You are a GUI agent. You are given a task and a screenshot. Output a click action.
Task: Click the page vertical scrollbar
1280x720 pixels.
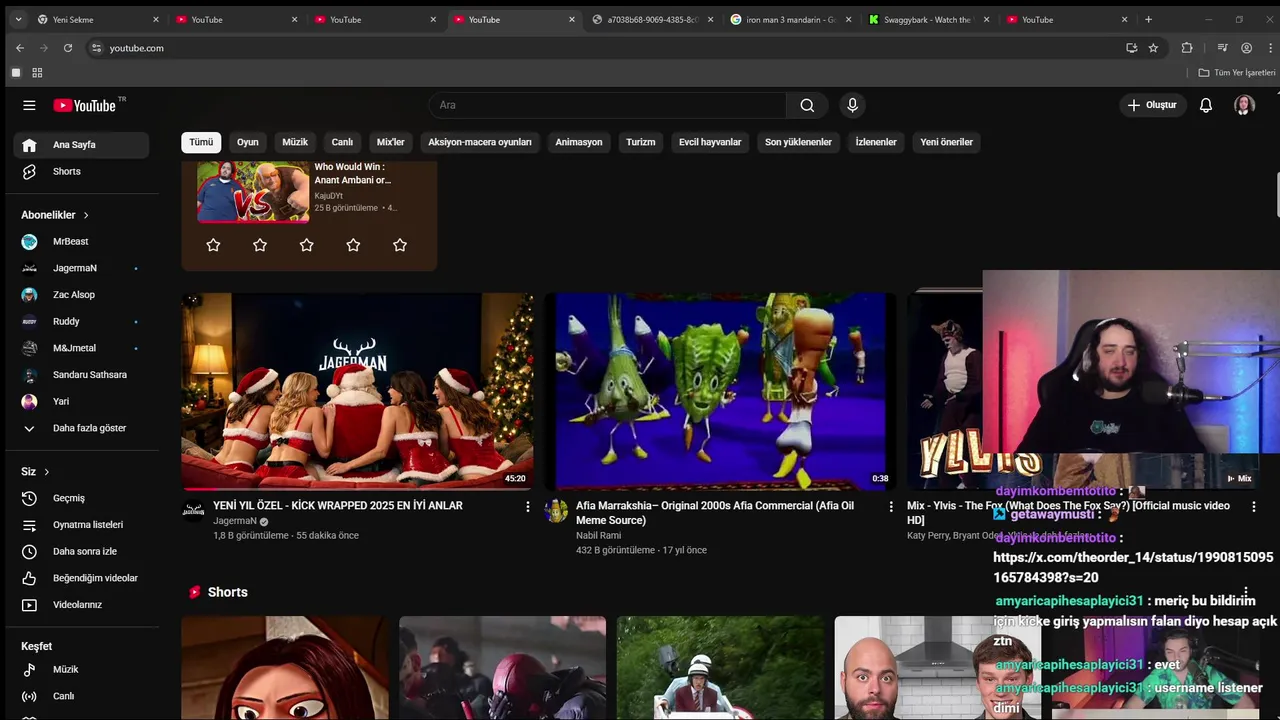click(1277, 195)
